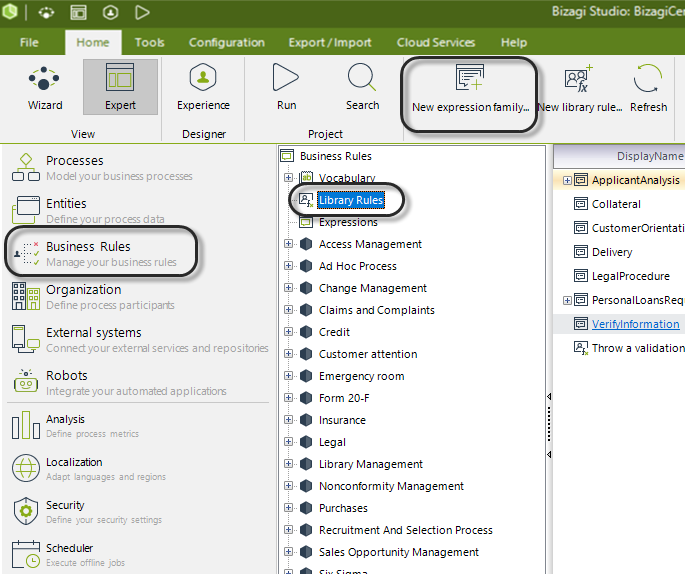685x574 pixels.
Task: Click the upper splitter collapse arrow
Action: (x=549, y=397)
